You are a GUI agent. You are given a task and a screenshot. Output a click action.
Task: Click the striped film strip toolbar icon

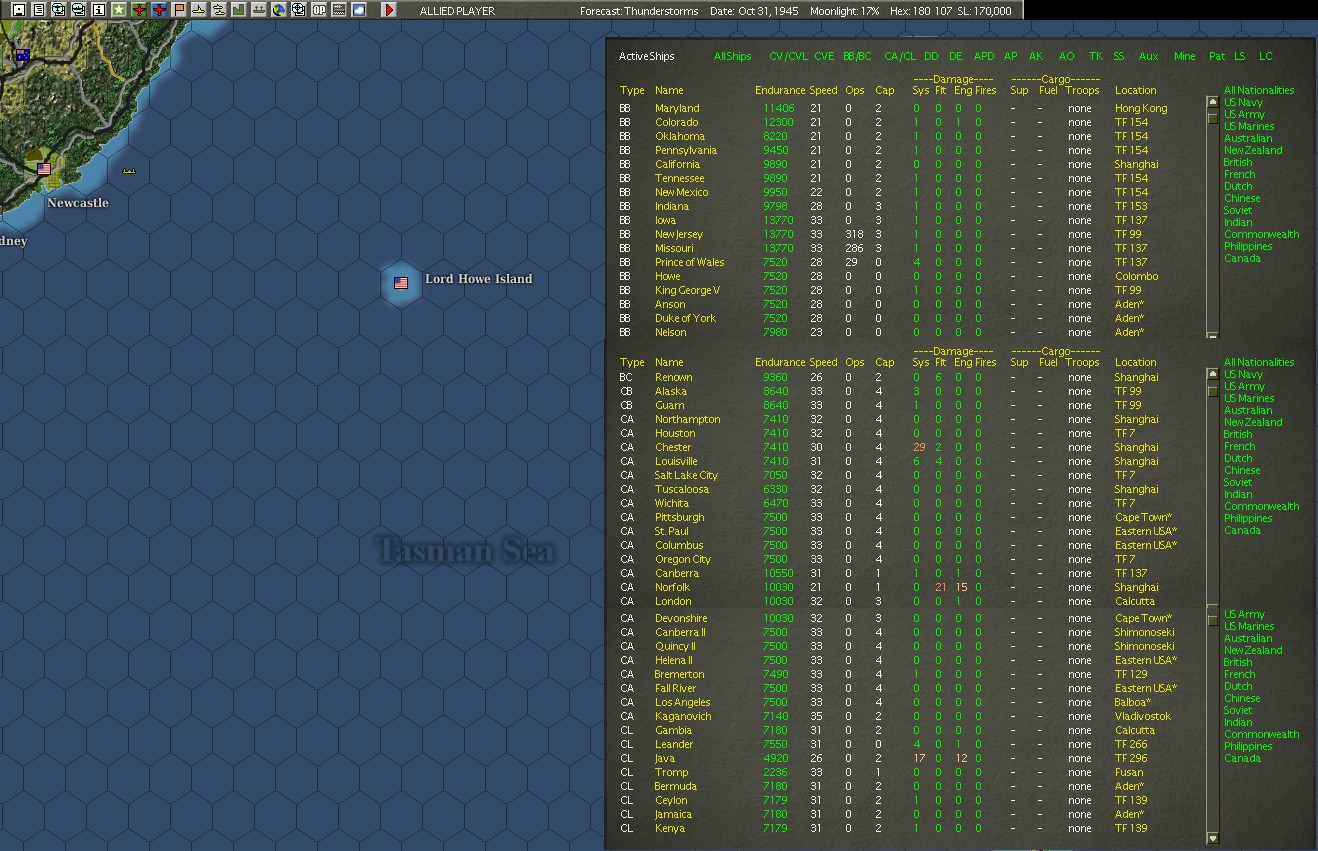tap(339, 10)
